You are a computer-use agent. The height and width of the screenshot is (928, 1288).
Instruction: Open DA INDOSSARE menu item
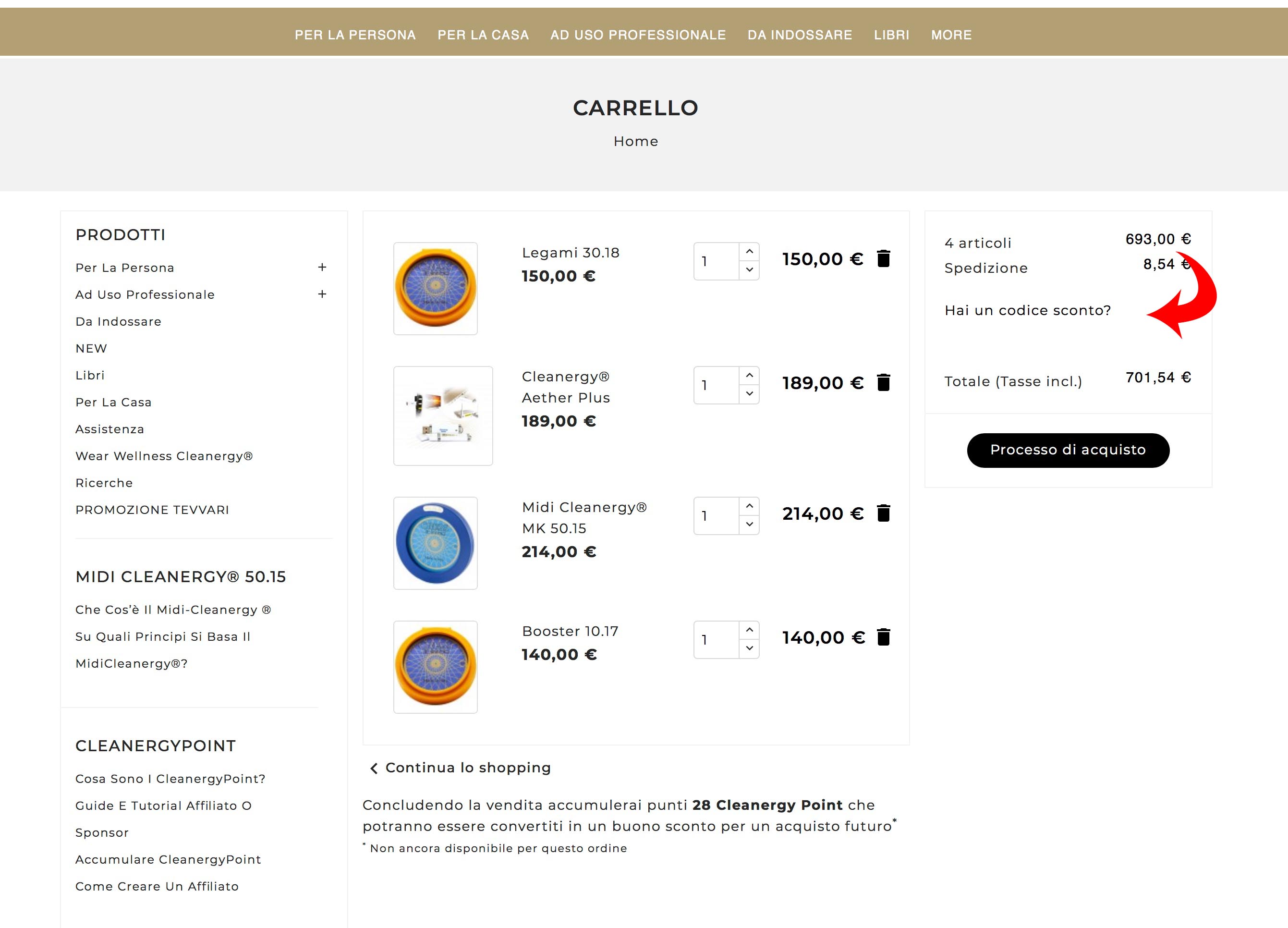pos(800,35)
